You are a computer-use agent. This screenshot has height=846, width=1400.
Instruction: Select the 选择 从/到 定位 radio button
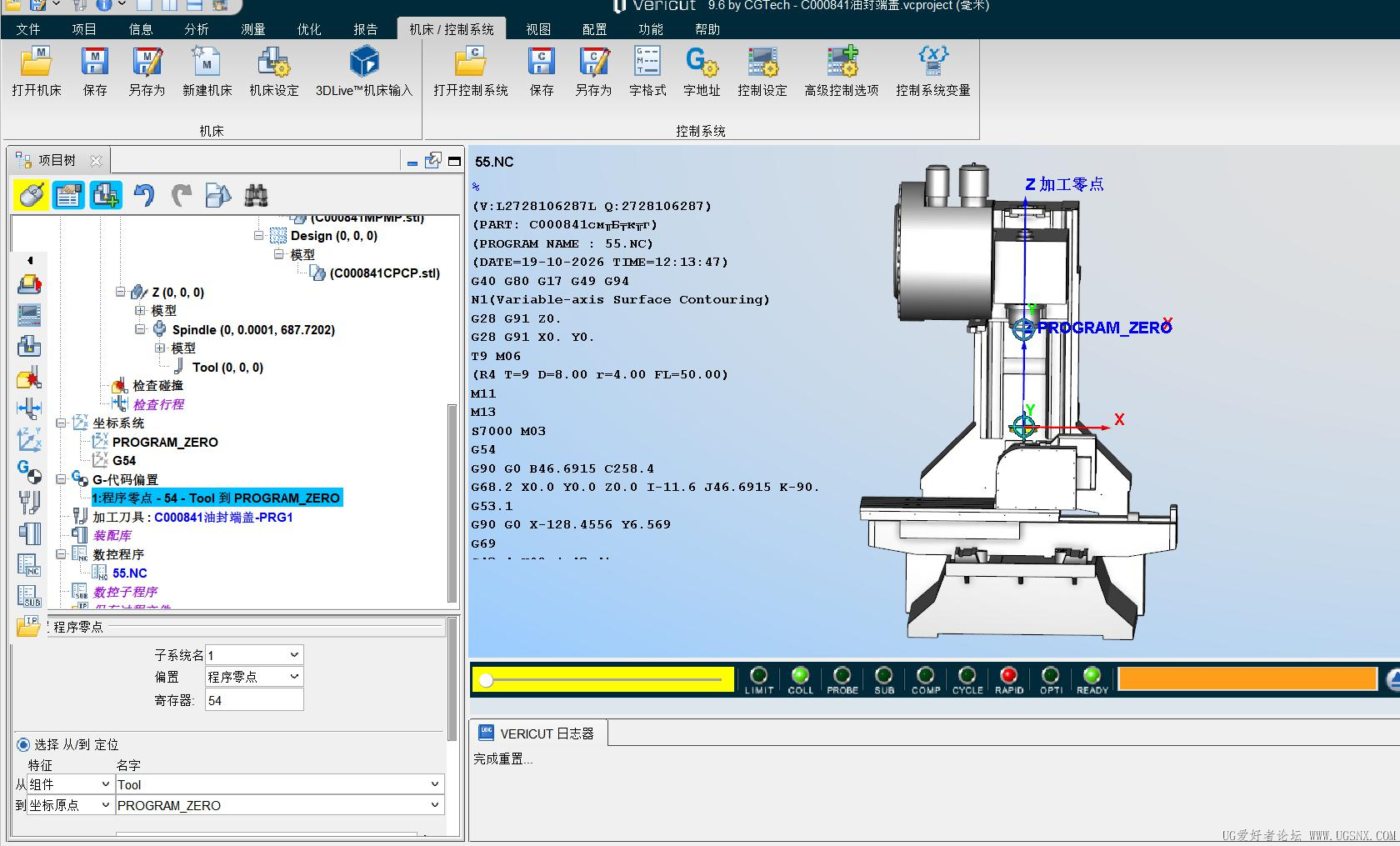23,744
